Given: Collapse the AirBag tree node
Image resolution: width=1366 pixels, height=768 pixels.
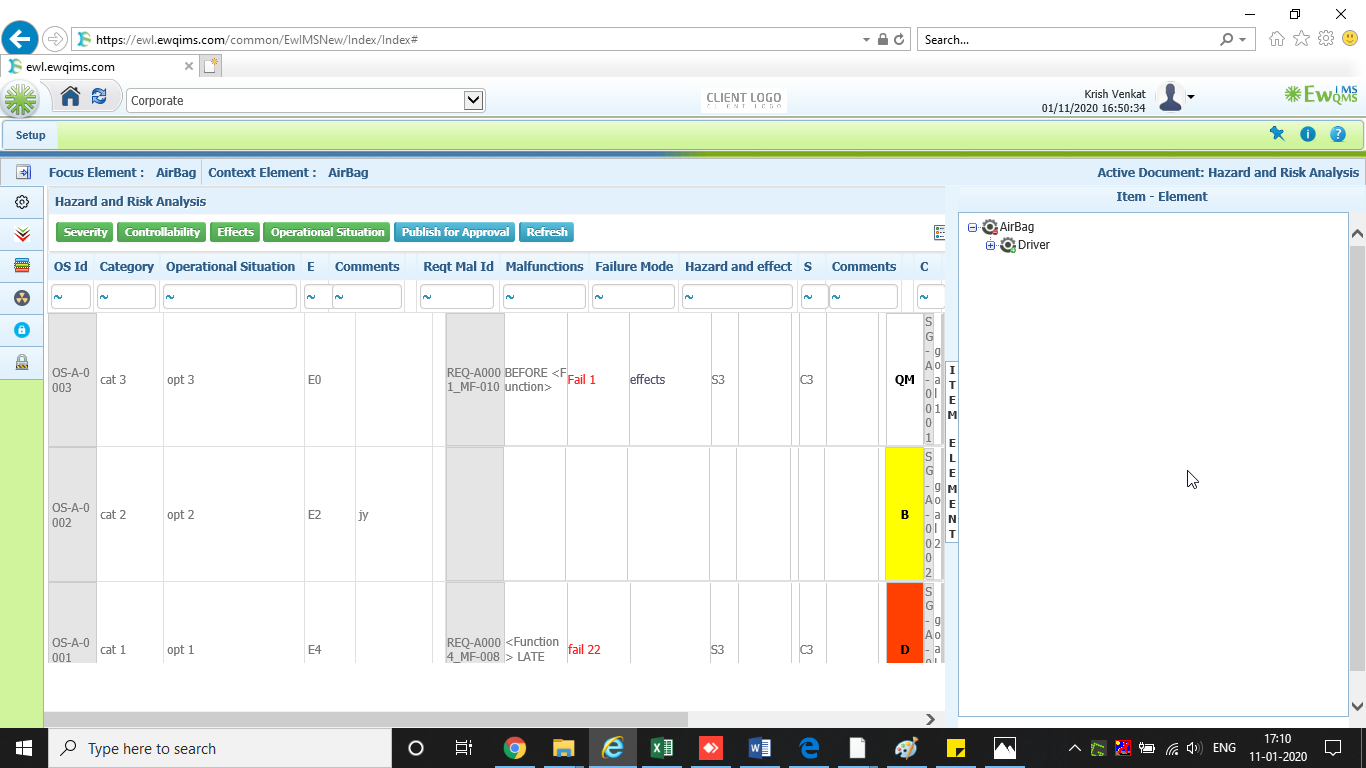Looking at the screenshot, I should coord(972,228).
